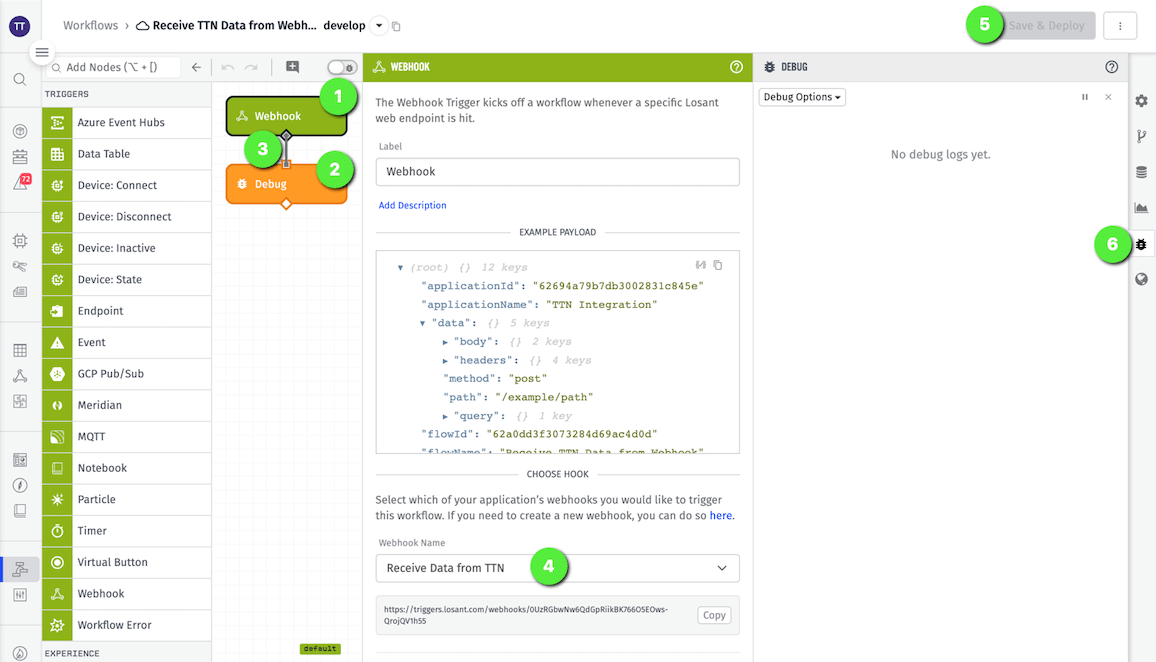Select Virtual Button trigger from palette
1156x662 pixels.
pyautogui.click(x=127, y=562)
